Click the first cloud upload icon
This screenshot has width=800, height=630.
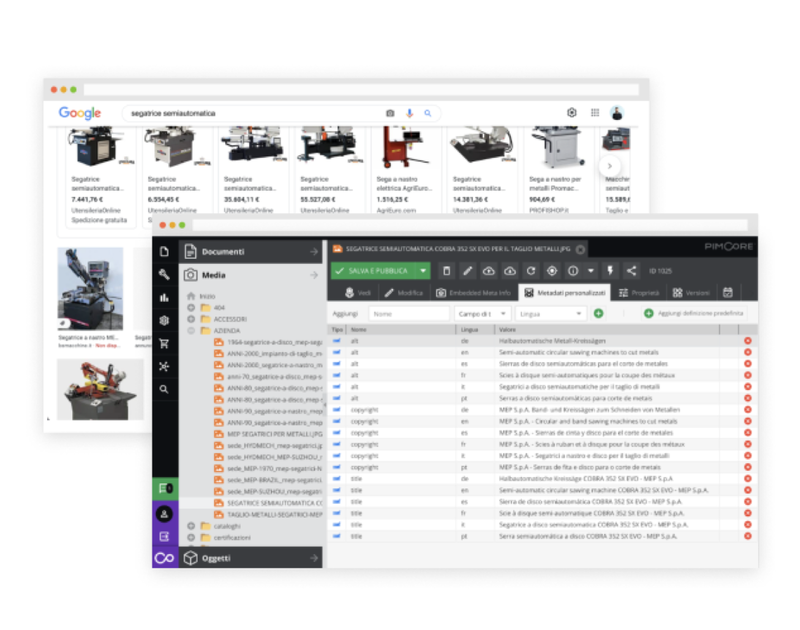point(489,271)
